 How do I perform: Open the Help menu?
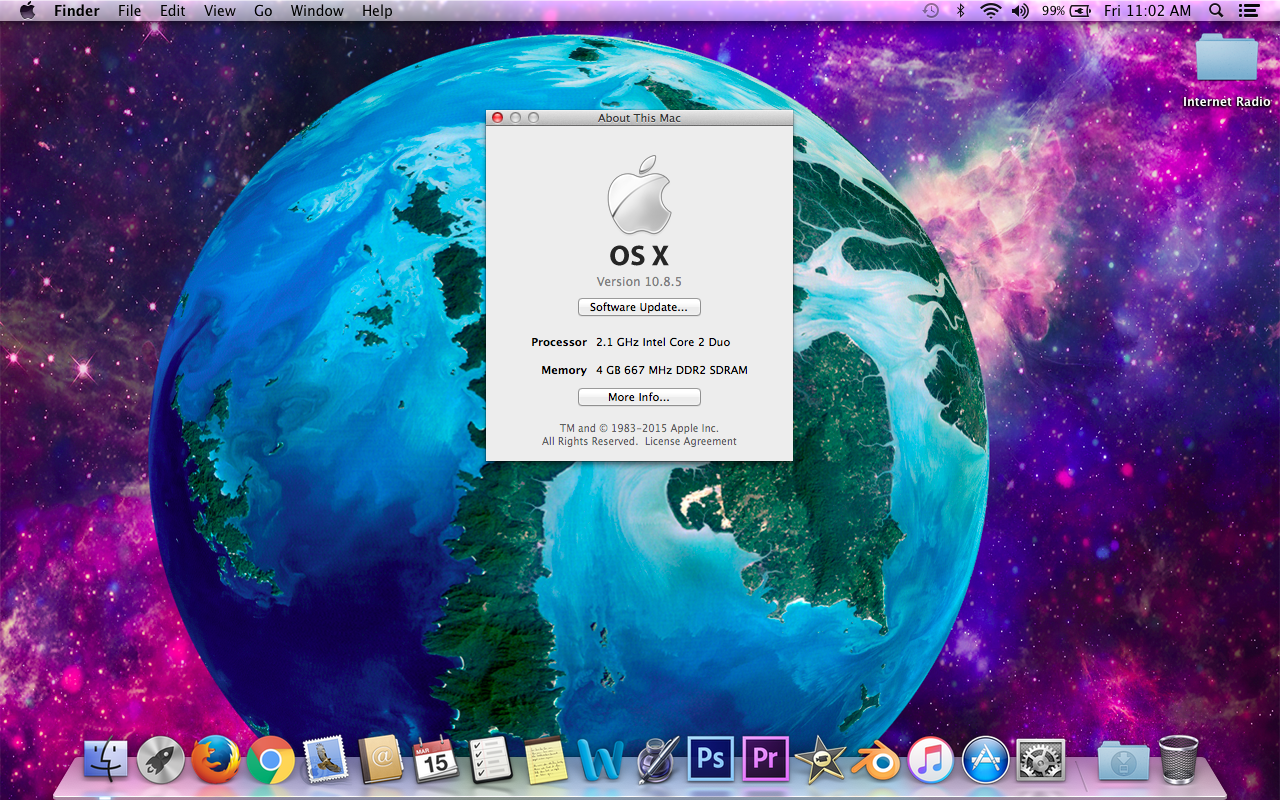pyautogui.click(x=377, y=11)
